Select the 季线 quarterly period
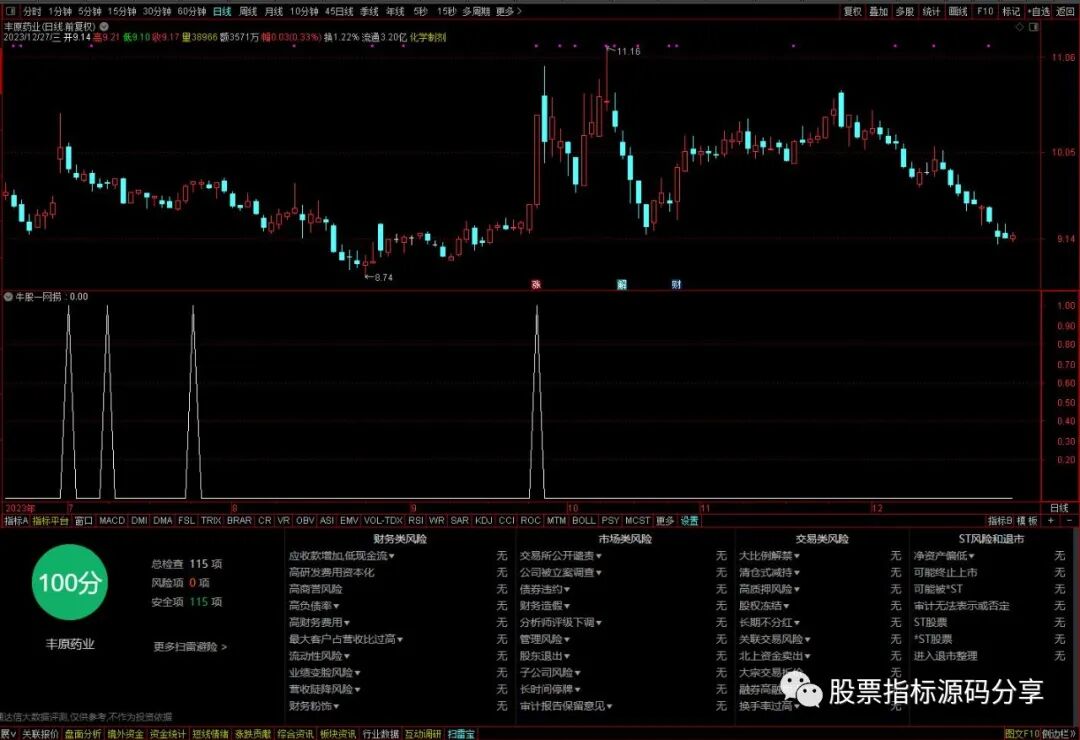Screen dimensions: 1080x740 coord(369,12)
